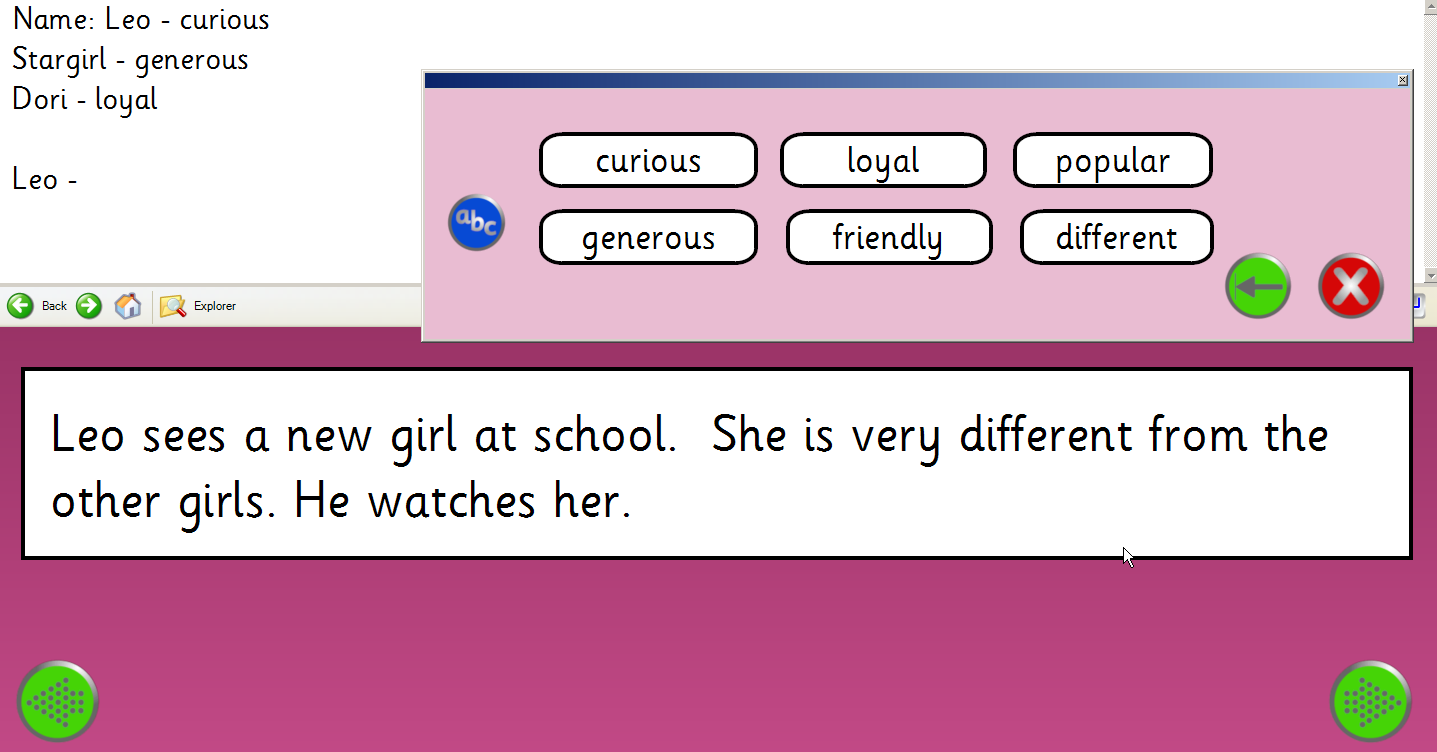The image size is (1437, 752).
Task: Click the green Forward arrow in toolbar
Action: (89, 306)
